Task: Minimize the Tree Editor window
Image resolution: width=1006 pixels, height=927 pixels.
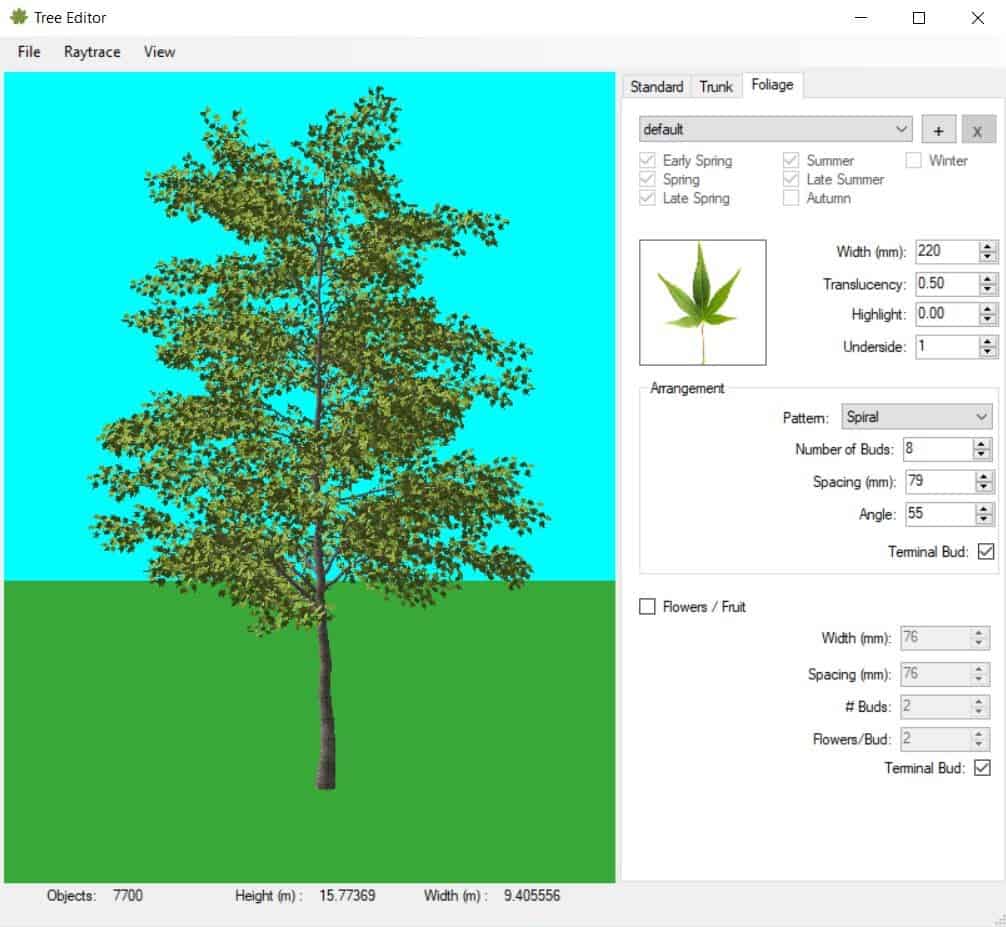Action: (x=861, y=18)
